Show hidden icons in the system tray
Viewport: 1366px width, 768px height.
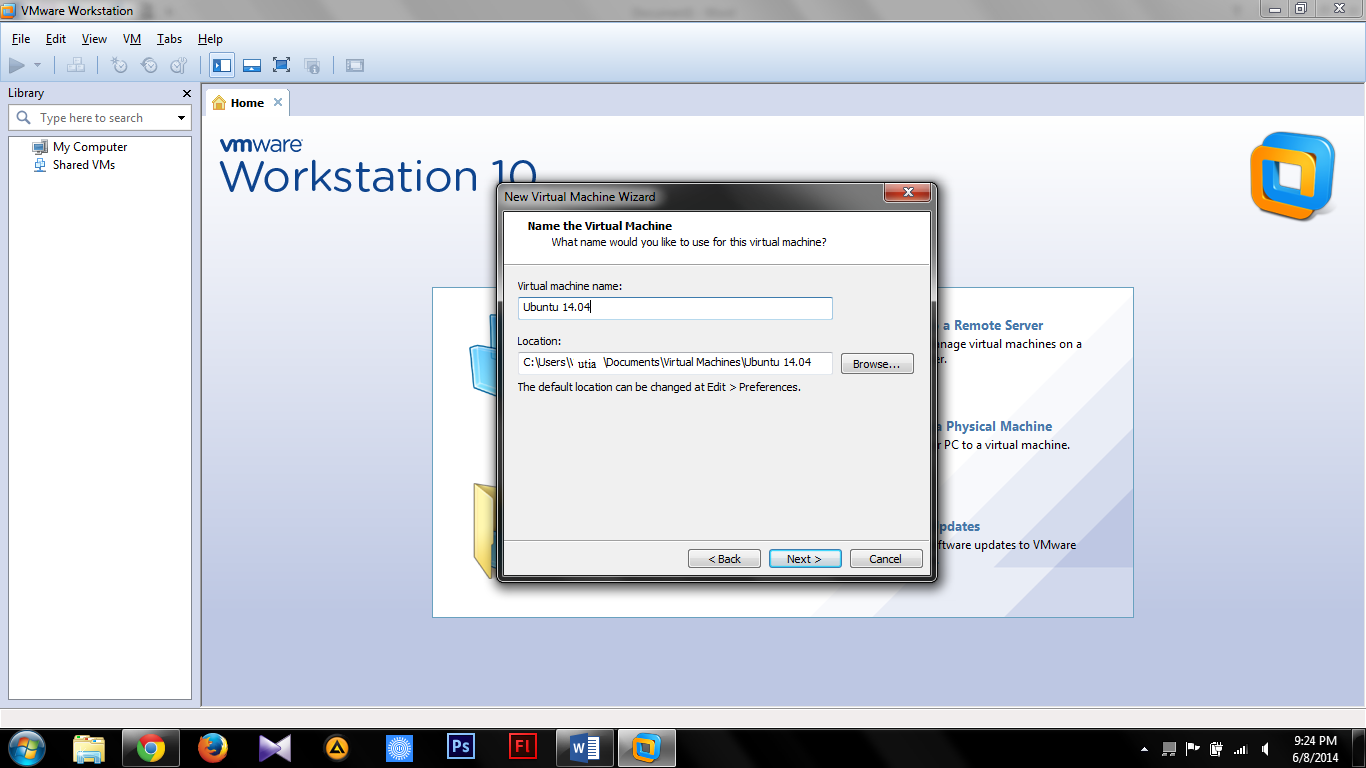(1144, 749)
